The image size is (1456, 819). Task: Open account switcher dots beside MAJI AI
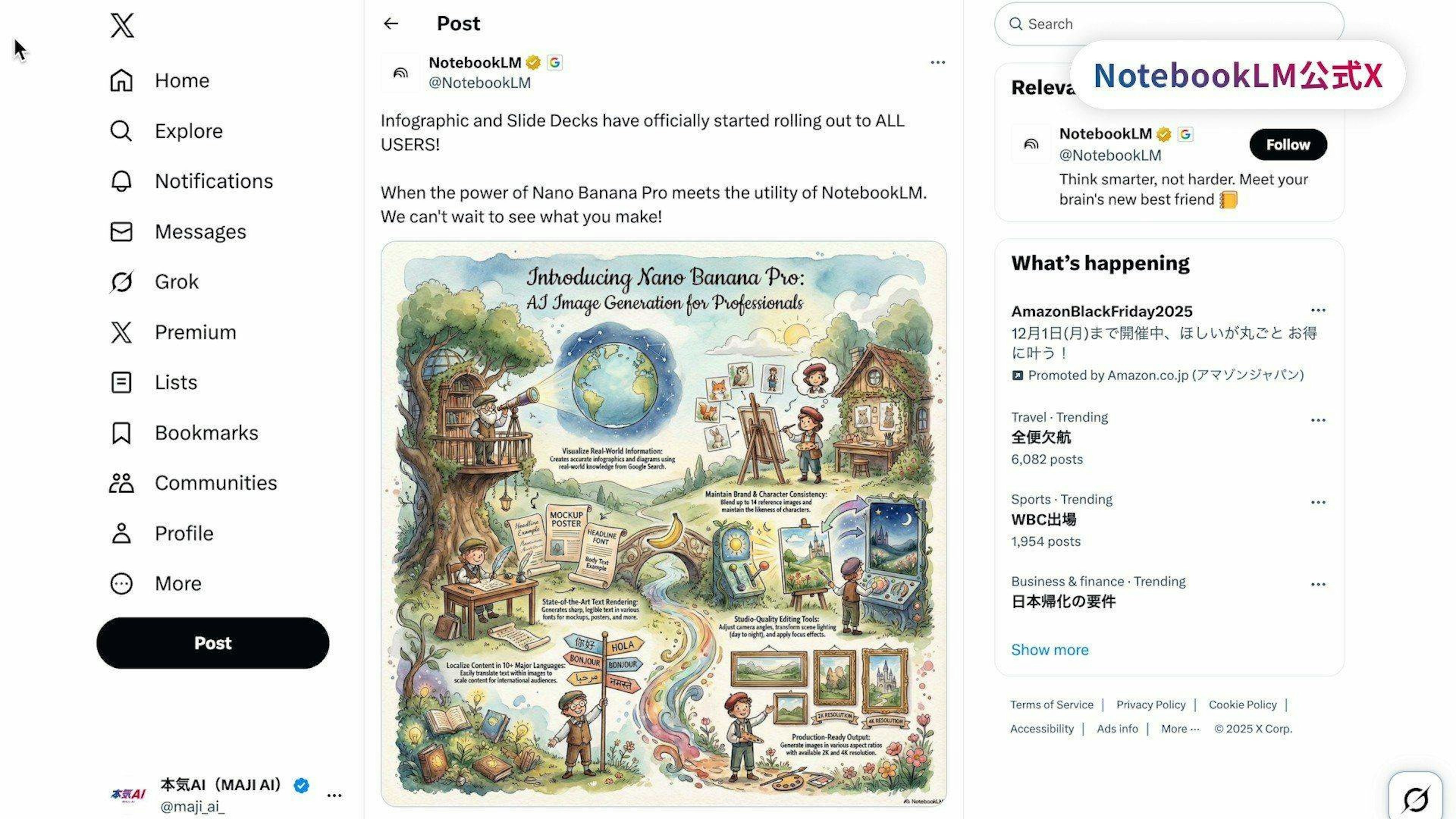[334, 795]
